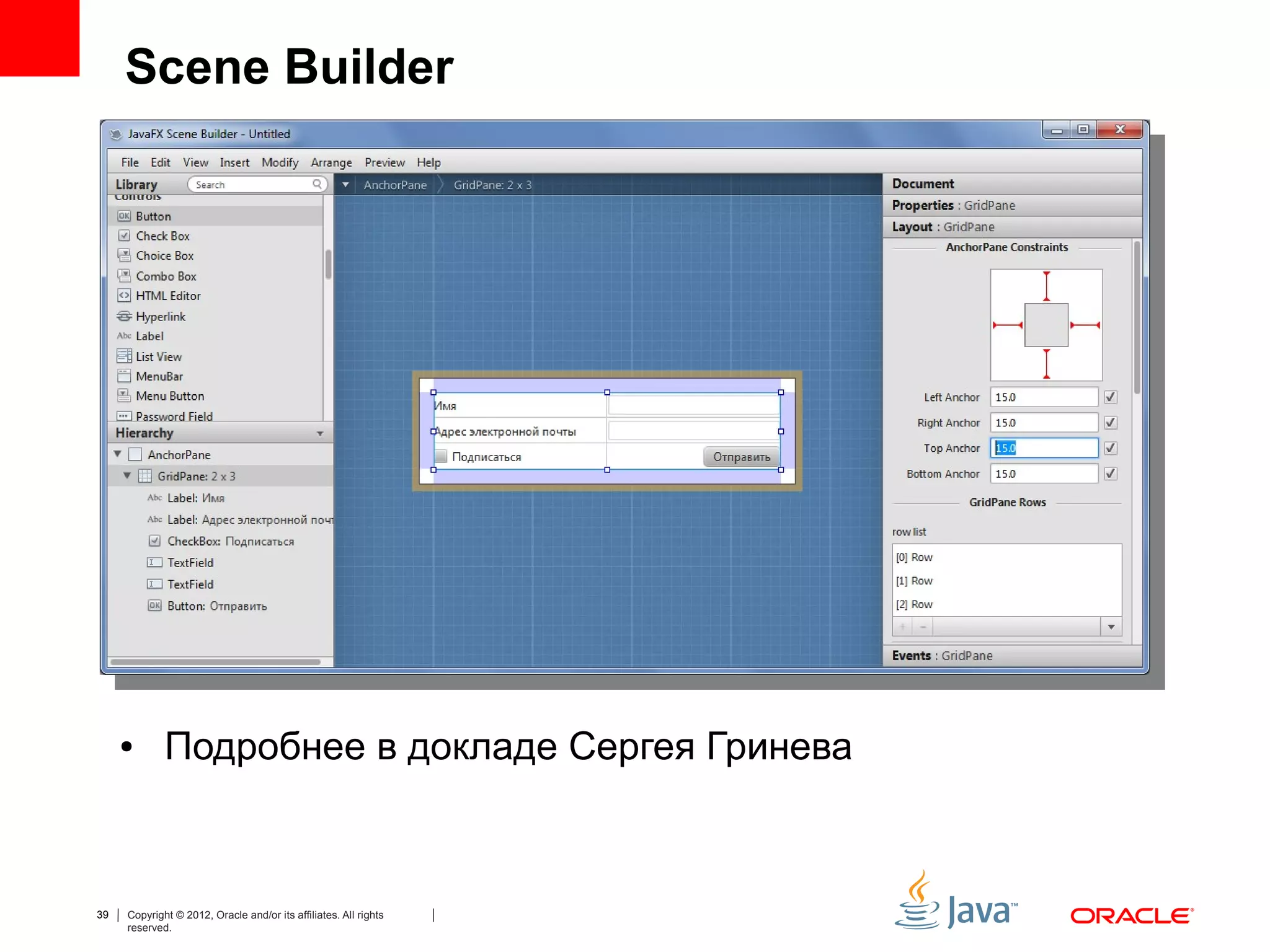Collapse the AnchorPane node in Hierarchy

(117, 454)
